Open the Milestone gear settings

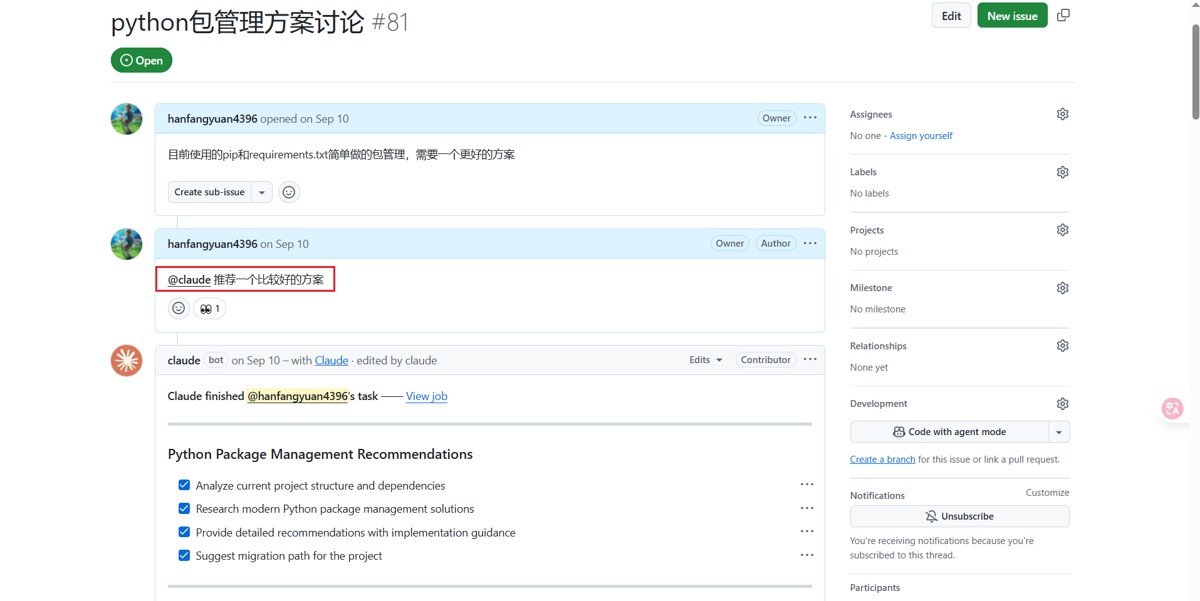1062,288
